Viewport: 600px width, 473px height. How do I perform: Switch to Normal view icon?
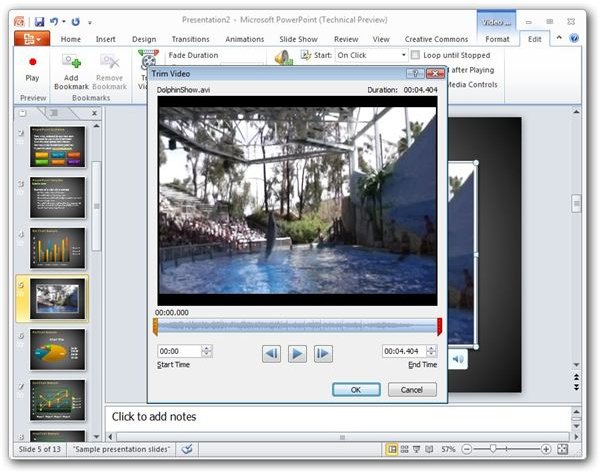(392, 449)
